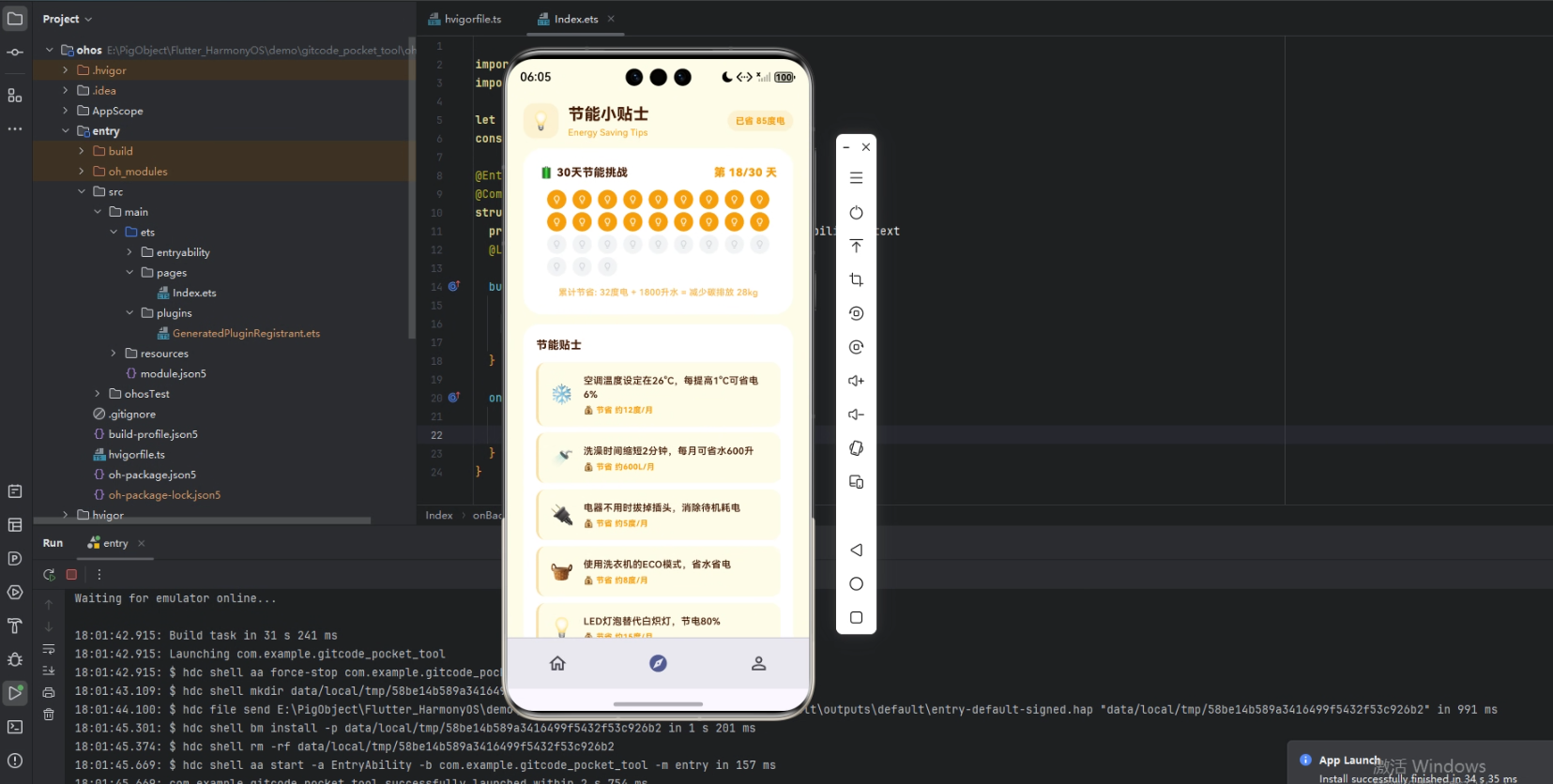Select oh-package-lock.json5 file
Image resolution: width=1553 pixels, height=784 pixels.
tap(157, 495)
